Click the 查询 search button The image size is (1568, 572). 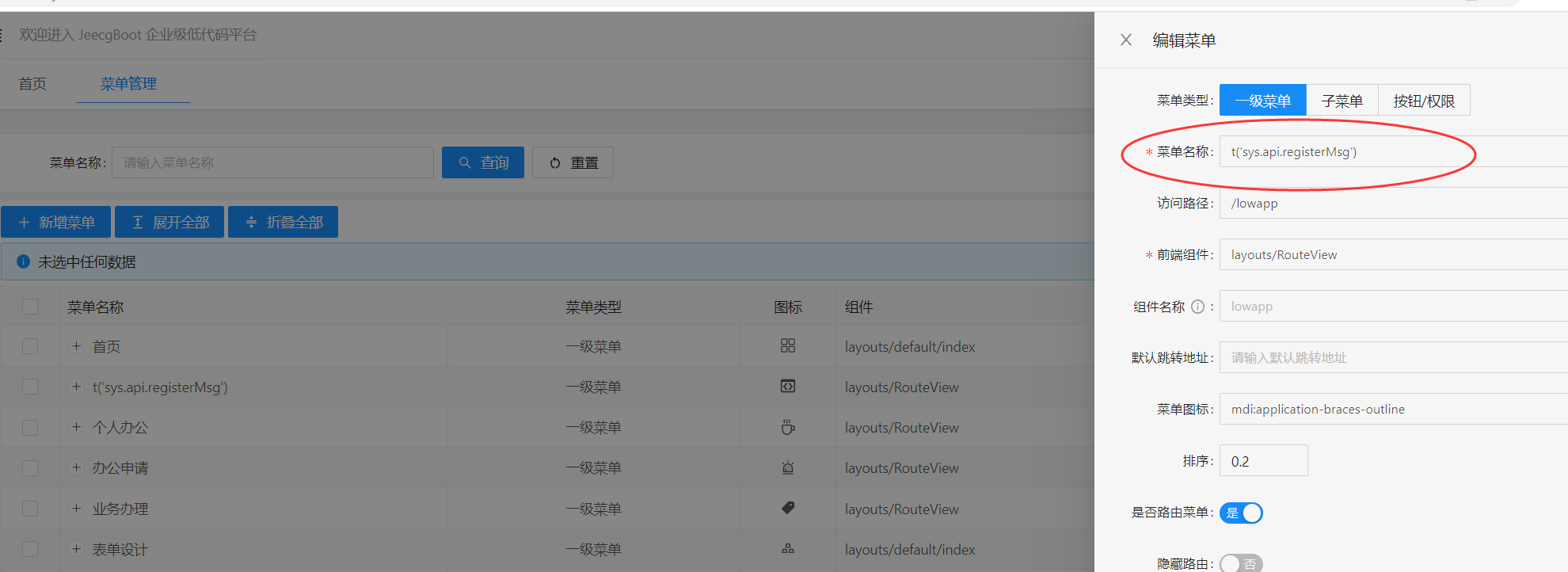(483, 162)
